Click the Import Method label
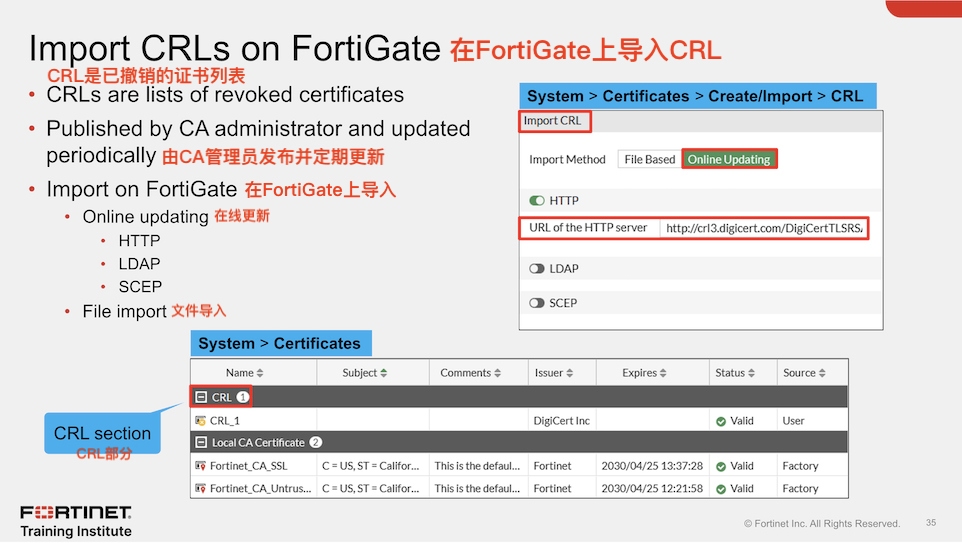Image resolution: width=962 pixels, height=543 pixels. [567, 160]
